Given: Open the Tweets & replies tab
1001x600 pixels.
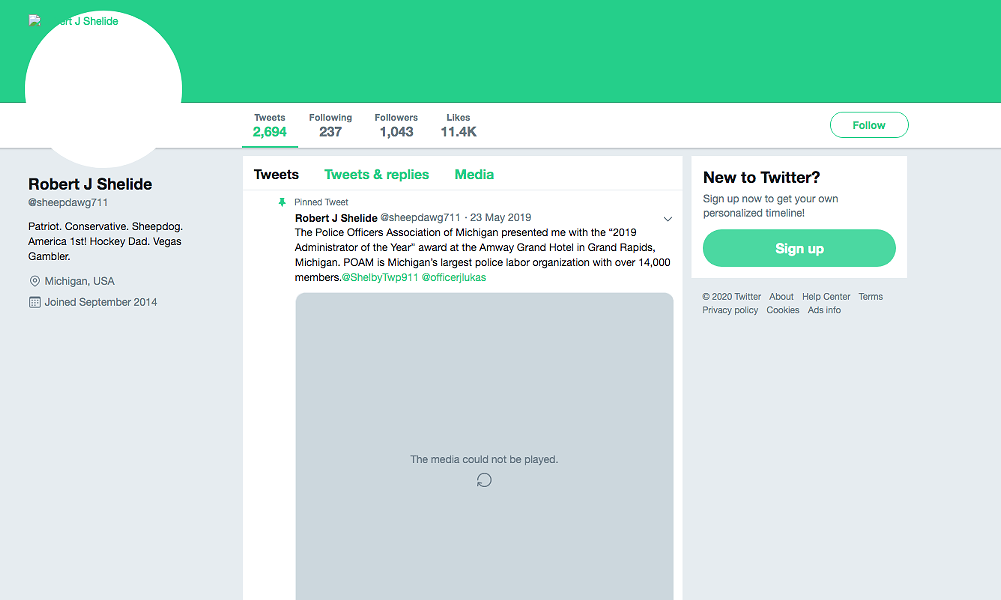Looking at the screenshot, I should [x=376, y=174].
